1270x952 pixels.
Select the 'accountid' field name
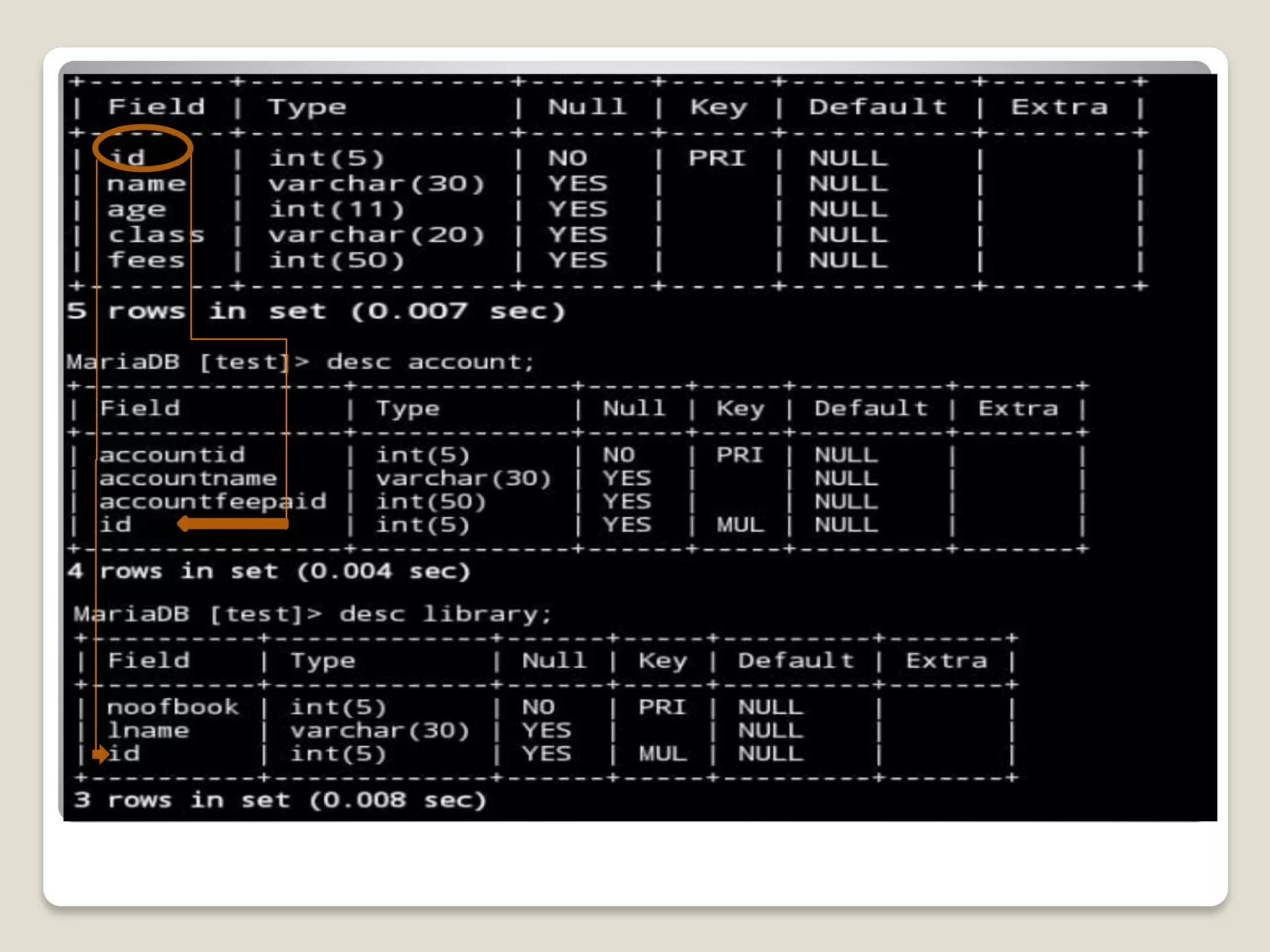pyautogui.click(x=172, y=456)
